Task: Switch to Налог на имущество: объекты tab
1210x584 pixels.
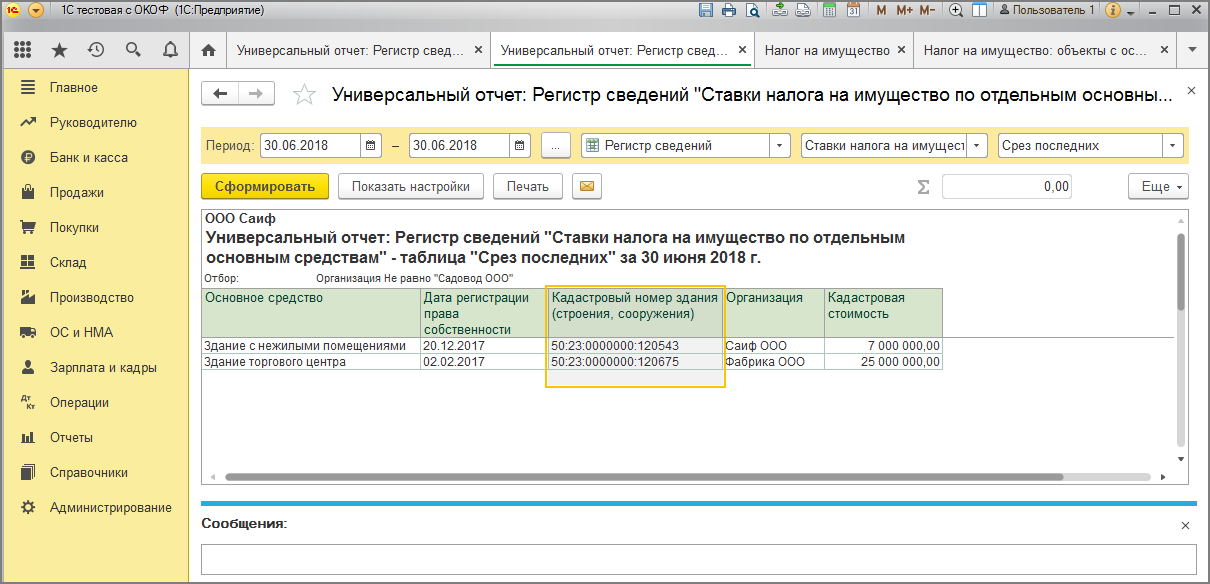Action: click(1035, 50)
